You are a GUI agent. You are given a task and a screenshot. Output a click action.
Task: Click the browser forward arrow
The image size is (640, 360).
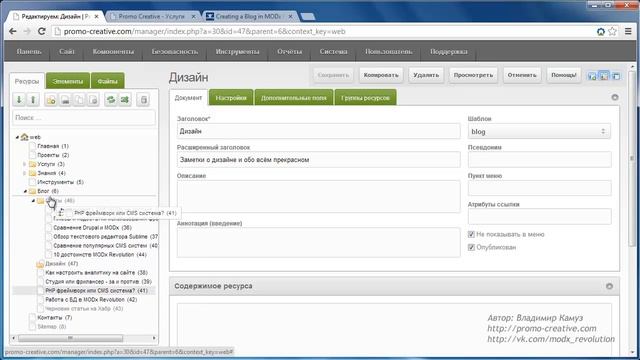[27, 31]
